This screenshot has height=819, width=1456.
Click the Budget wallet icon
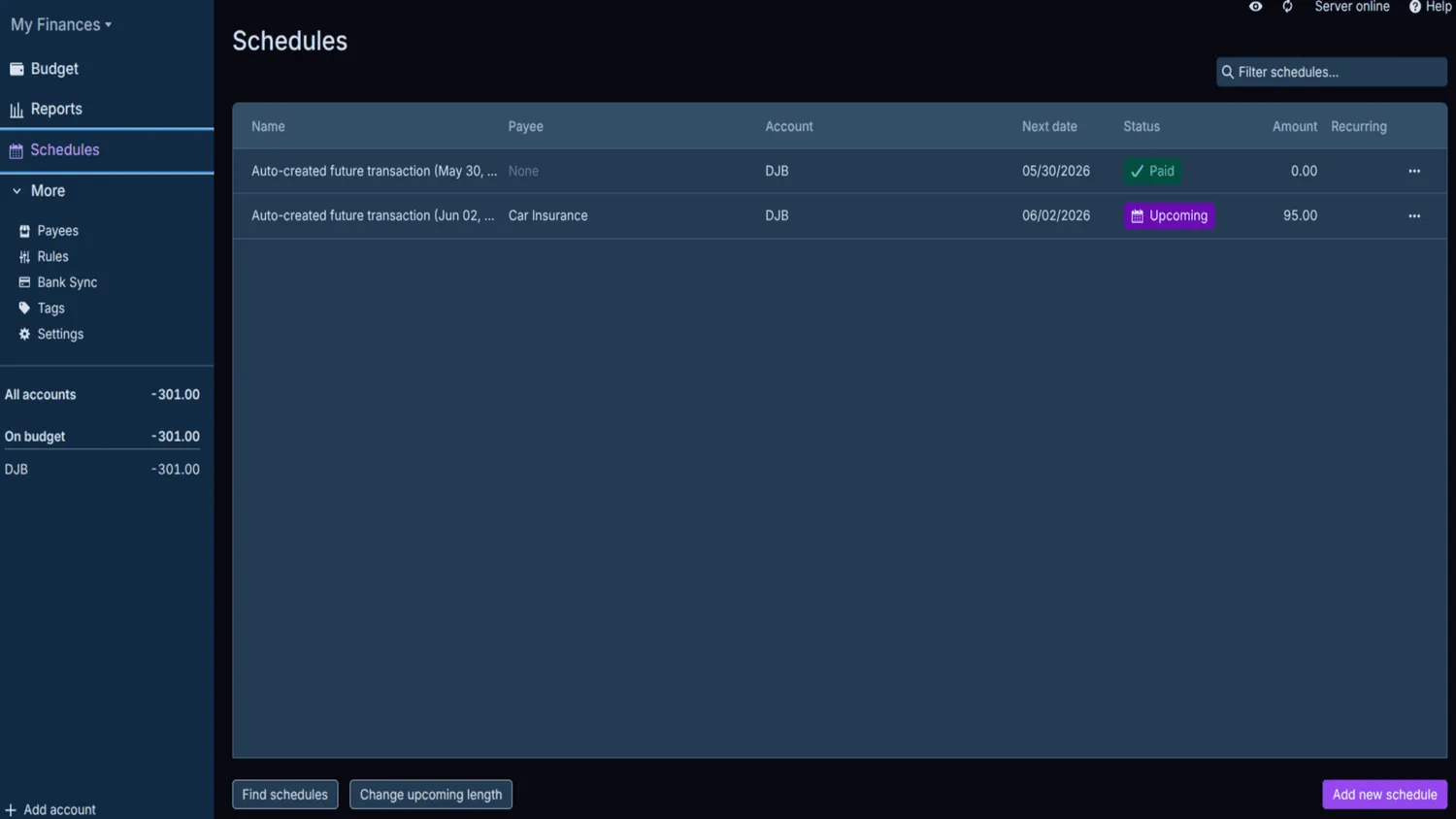click(17, 69)
